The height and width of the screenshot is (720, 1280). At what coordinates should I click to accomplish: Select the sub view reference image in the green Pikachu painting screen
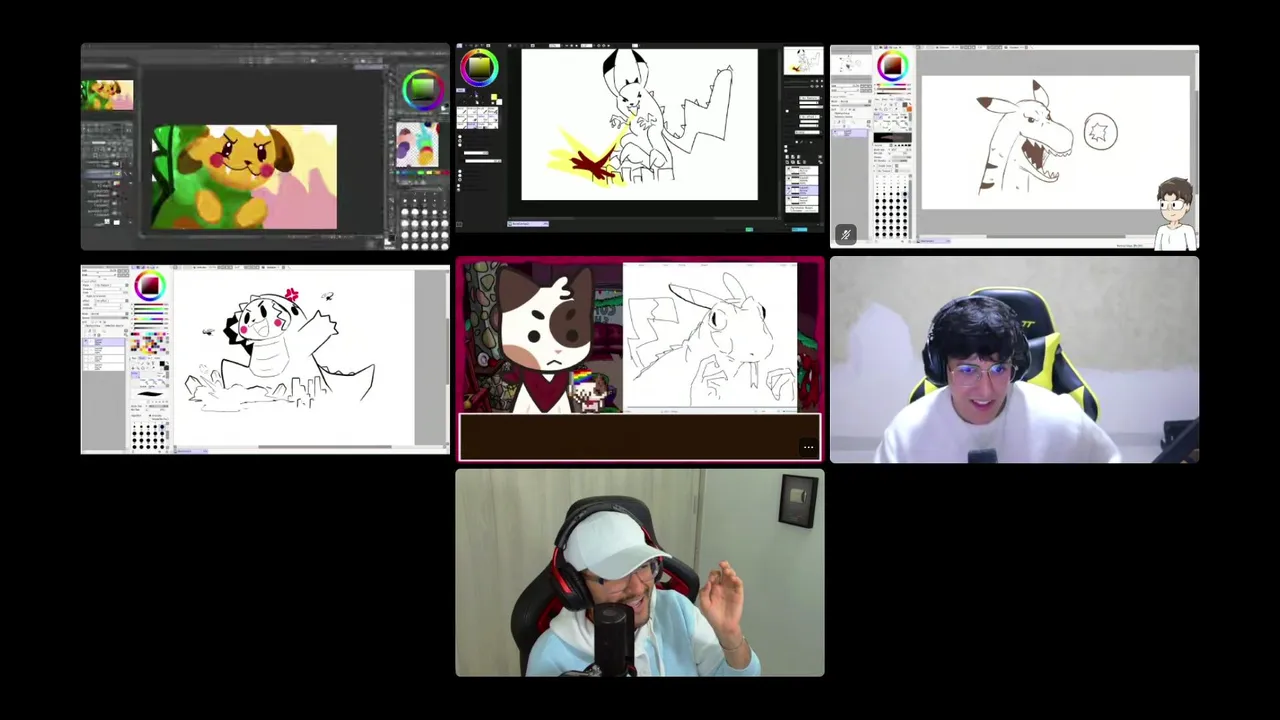(417, 144)
